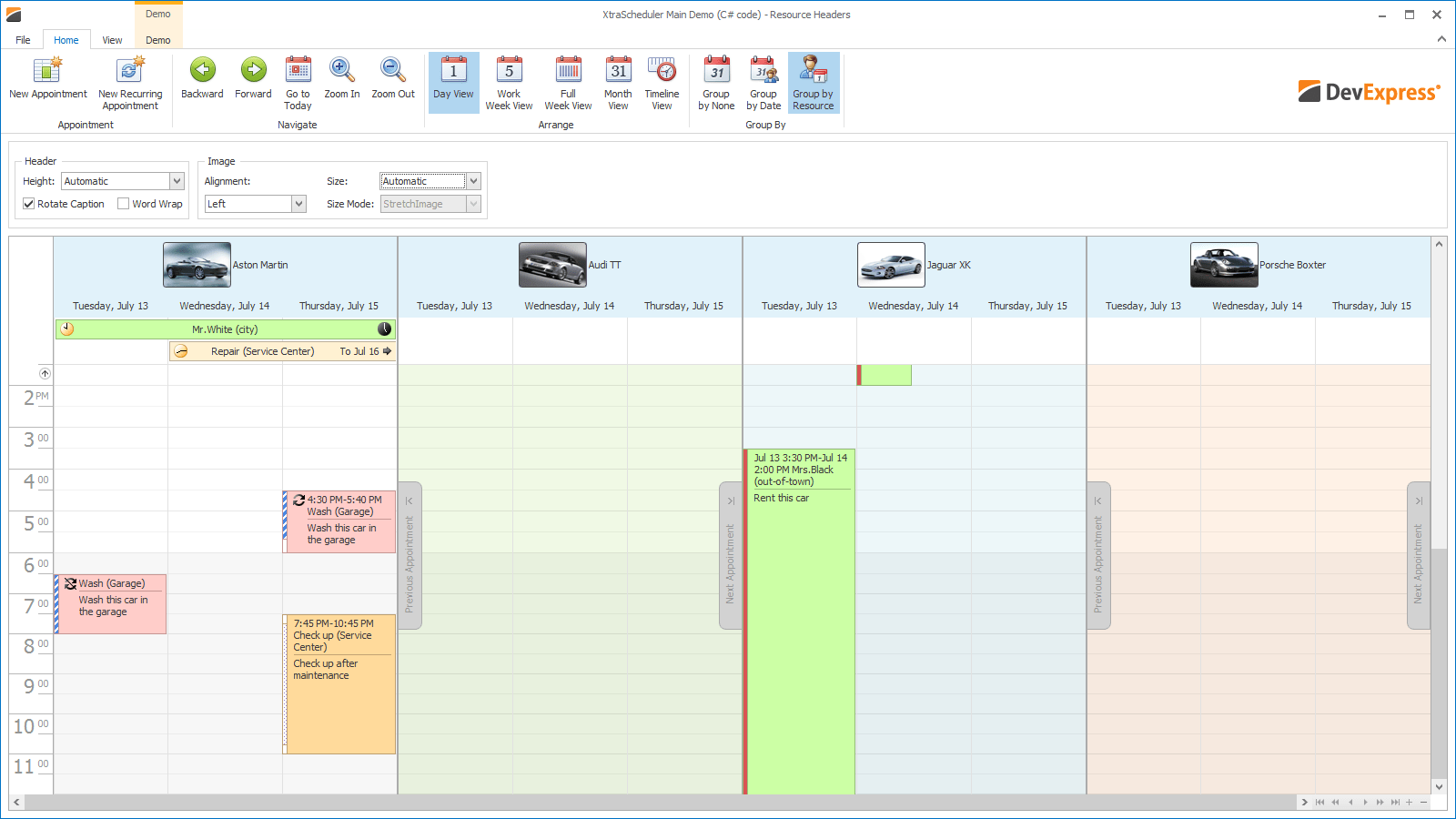Viewport: 1456px width, 819px height.
Task: Click Tuesday, July 13 header under Aston Martin
Action: click(110, 306)
